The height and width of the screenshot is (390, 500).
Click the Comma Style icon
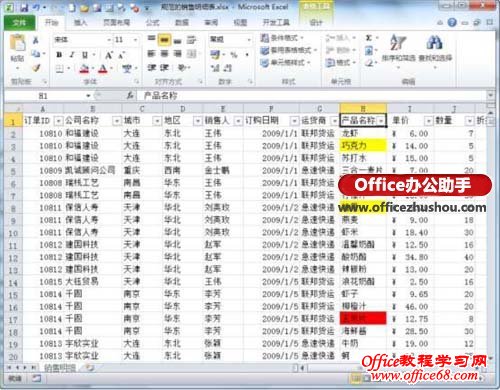point(247,54)
